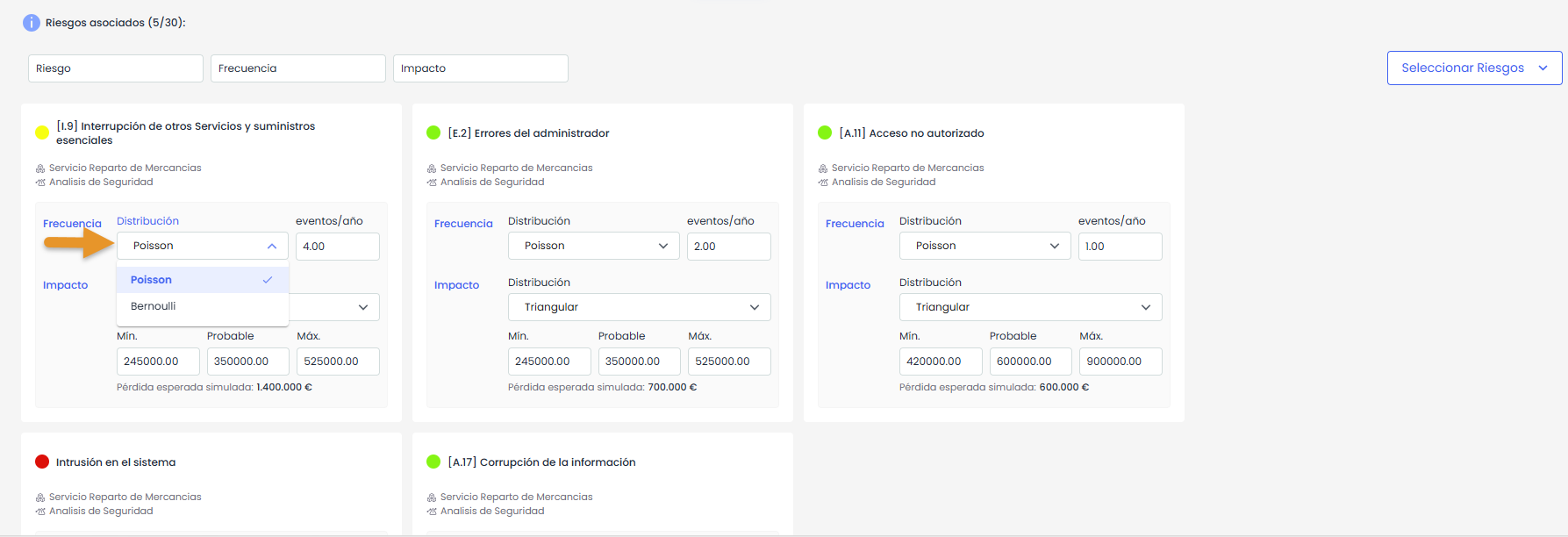The width and height of the screenshot is (1568, 537).
Task: Click the title of risk I.9 Interrupción de otros Servicios
Action: click(186, 133)
